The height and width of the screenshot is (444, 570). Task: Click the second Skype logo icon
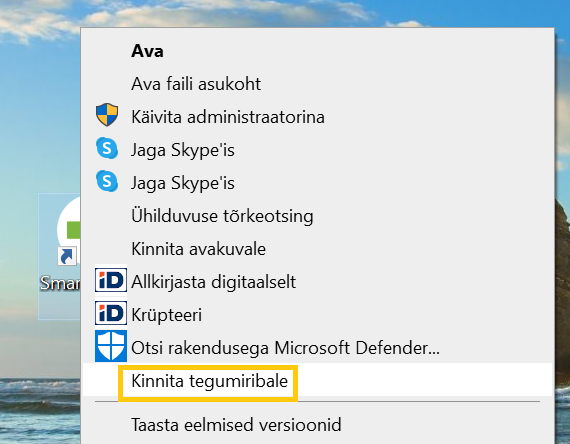tap(107, 181)
